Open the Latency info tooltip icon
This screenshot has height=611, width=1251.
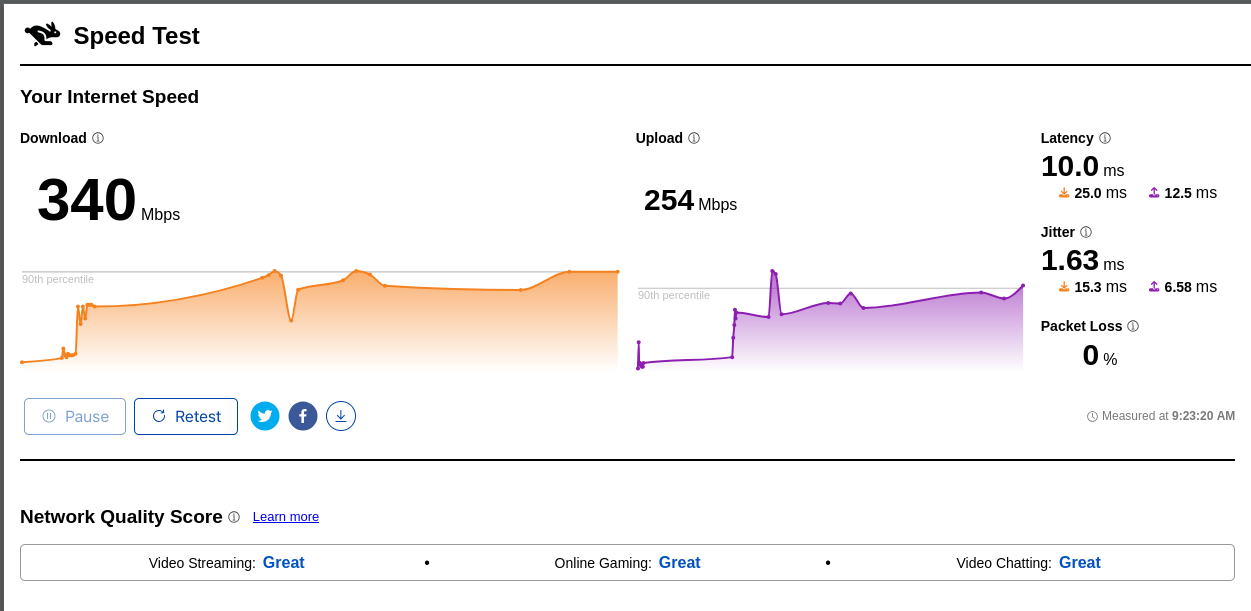pyautogui.click(x=1105, y=139)
